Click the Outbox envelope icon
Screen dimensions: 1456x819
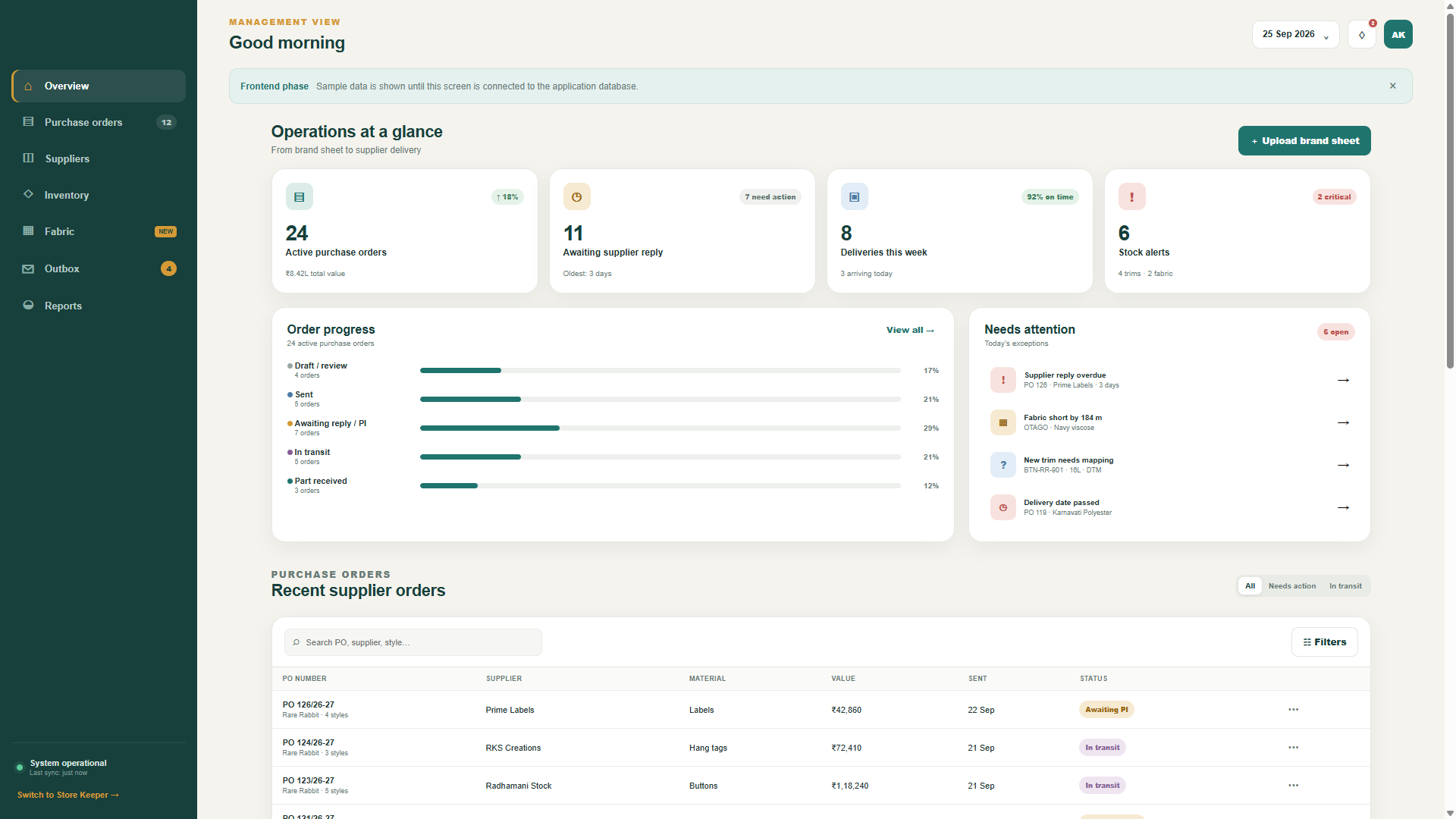point(28,268)
